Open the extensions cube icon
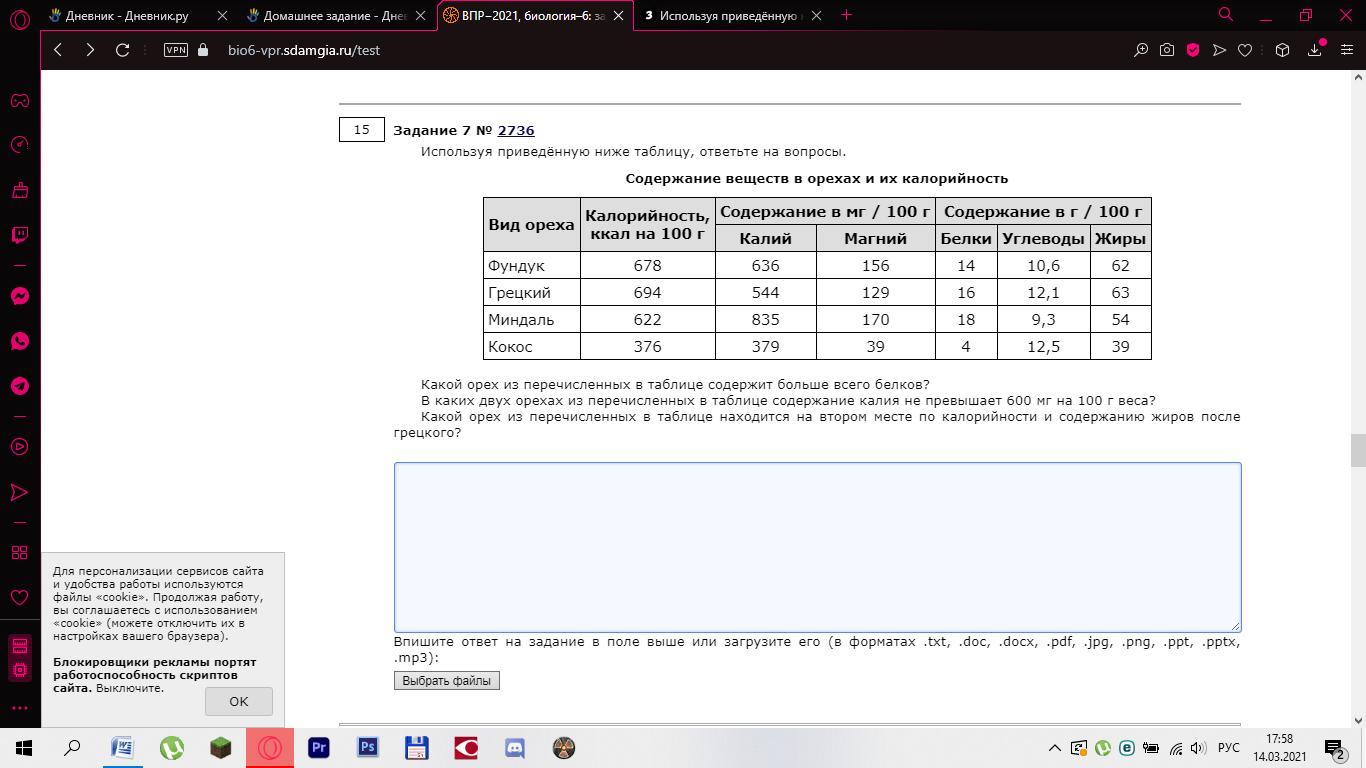The width and height of the screenshot is (1366, 768). tap(1282, 50)
